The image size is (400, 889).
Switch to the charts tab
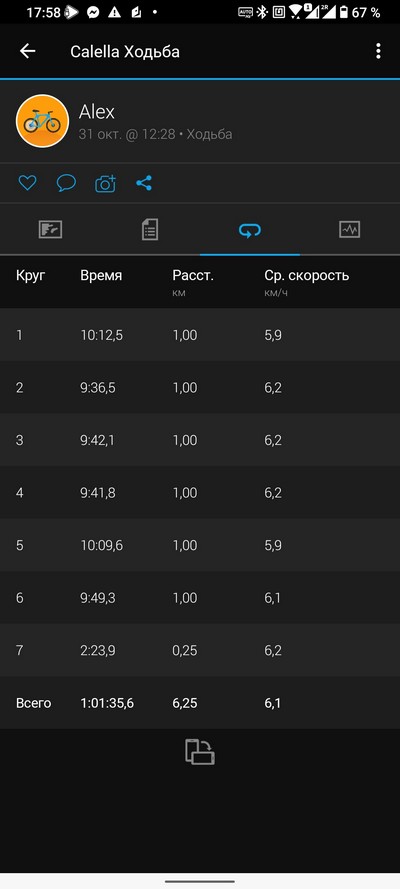tap(350, 230)
